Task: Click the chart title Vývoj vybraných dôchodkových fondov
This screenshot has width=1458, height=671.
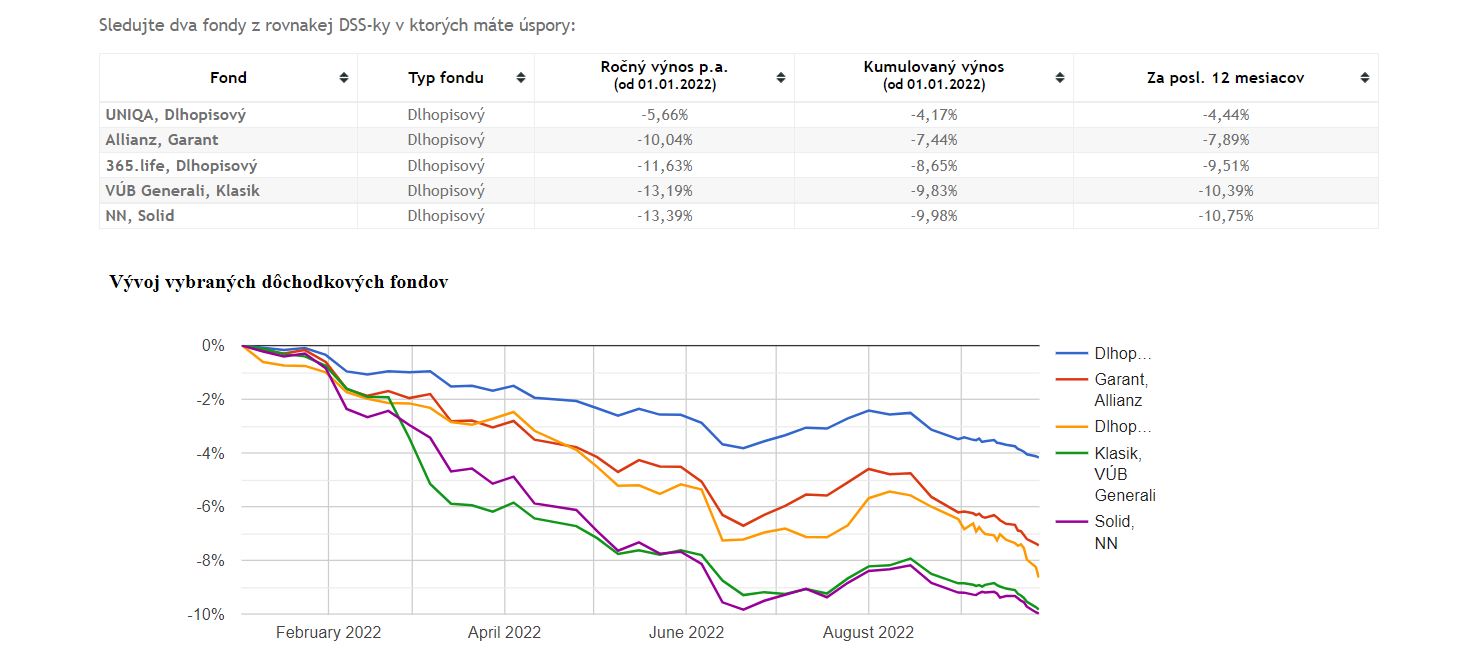Action: click(279, 282)
